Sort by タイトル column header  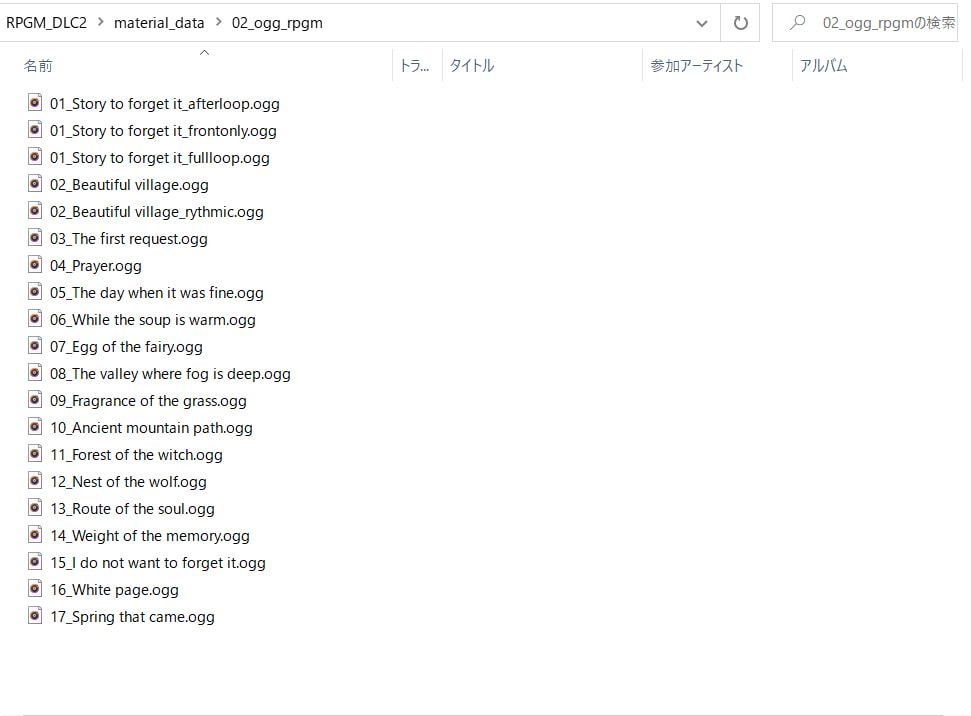(x=471, y=66)
